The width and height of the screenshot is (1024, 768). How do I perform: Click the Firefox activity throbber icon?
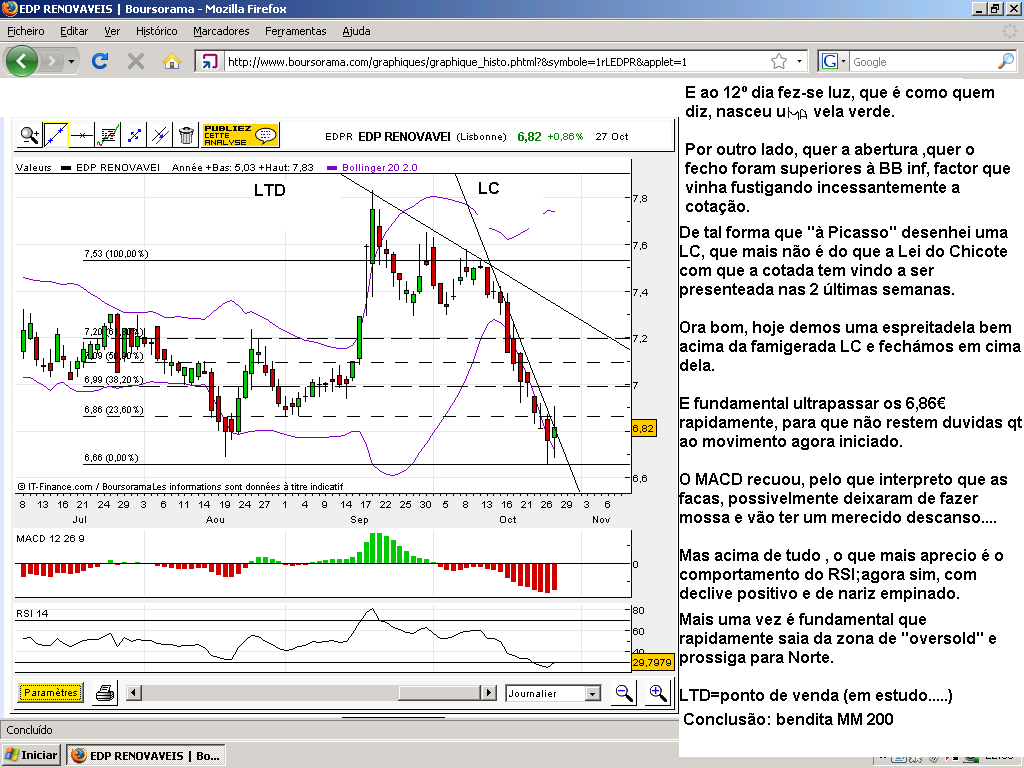[x=1010, y=31]
